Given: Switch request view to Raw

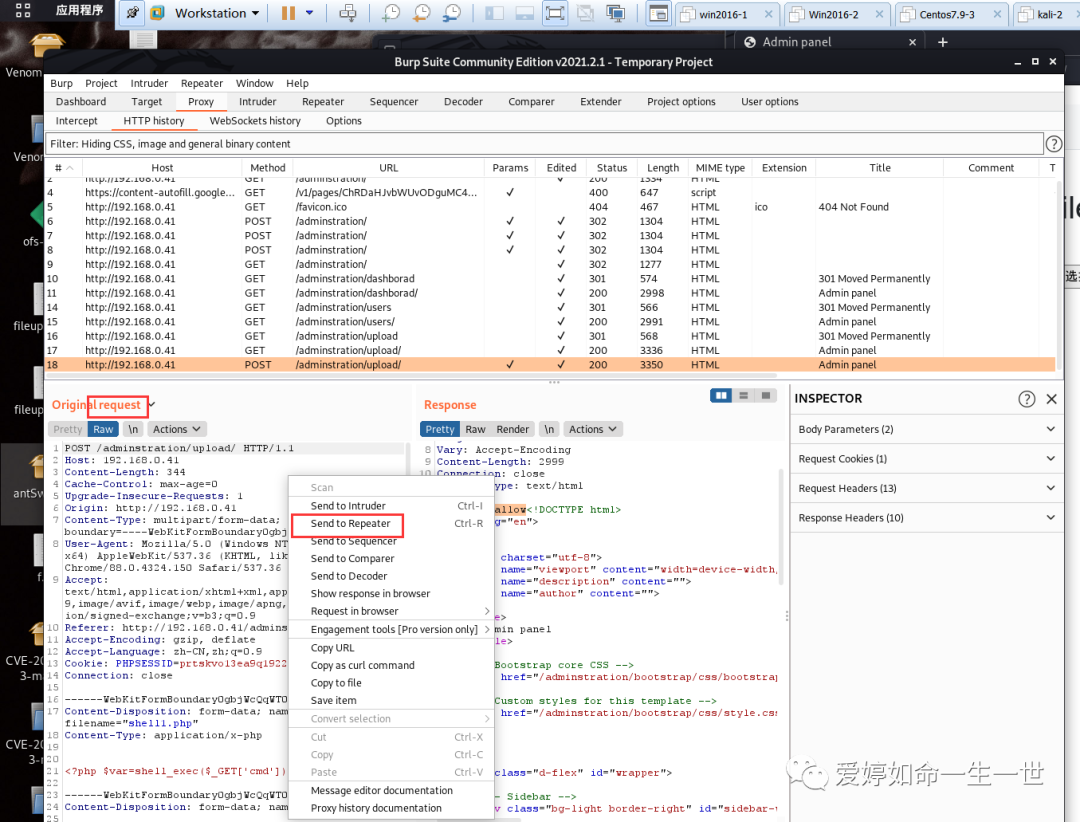Looking at the screenshot, I should pyautogui.click(x=103, y=429).
